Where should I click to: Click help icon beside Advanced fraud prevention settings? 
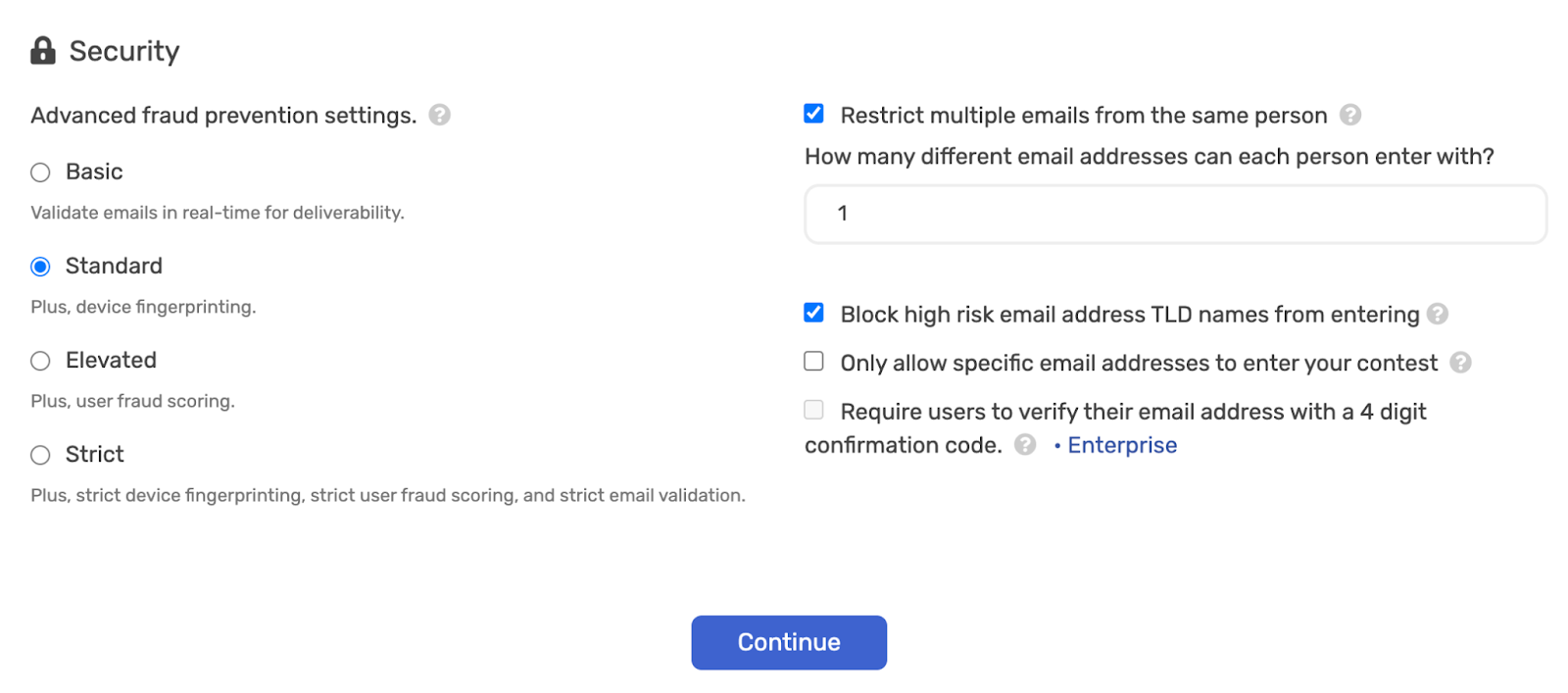coord(440,116)
